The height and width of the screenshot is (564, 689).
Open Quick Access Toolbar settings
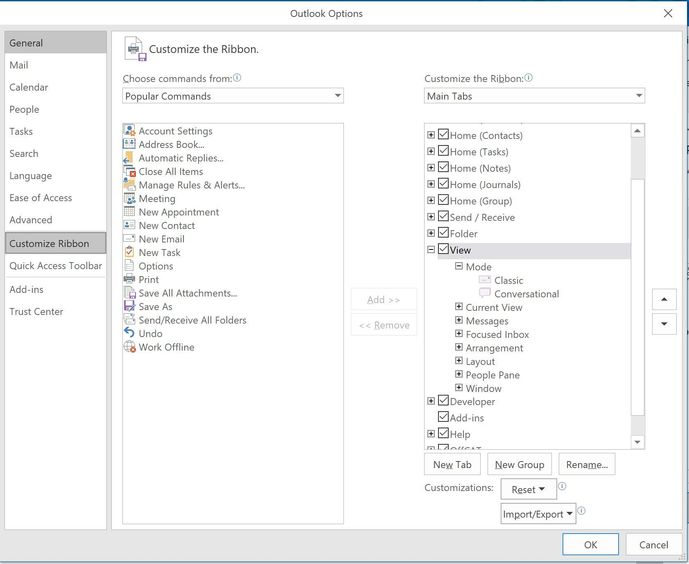tap(55, 265)
